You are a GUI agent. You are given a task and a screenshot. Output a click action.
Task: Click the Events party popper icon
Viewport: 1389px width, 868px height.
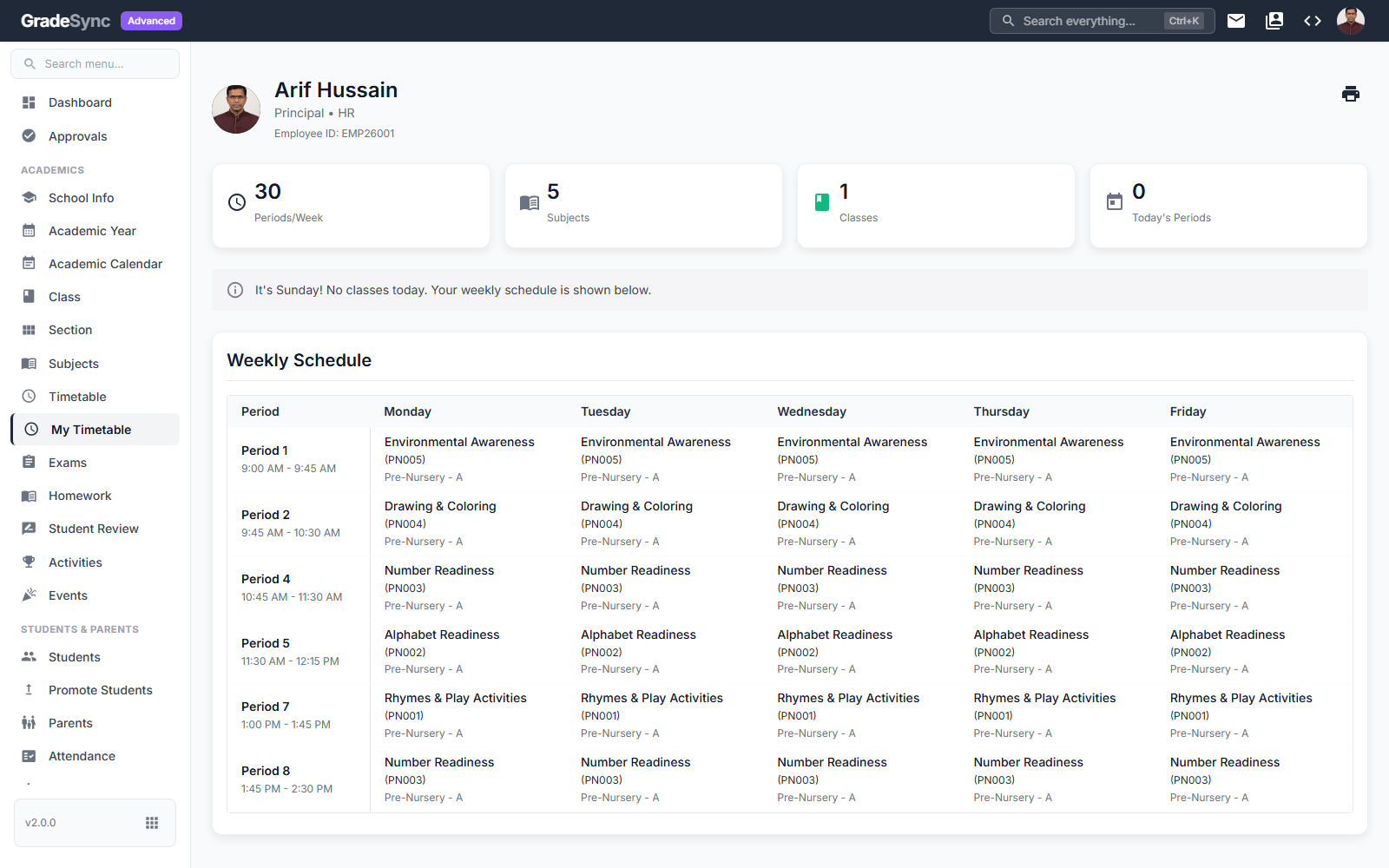[29, 595]
